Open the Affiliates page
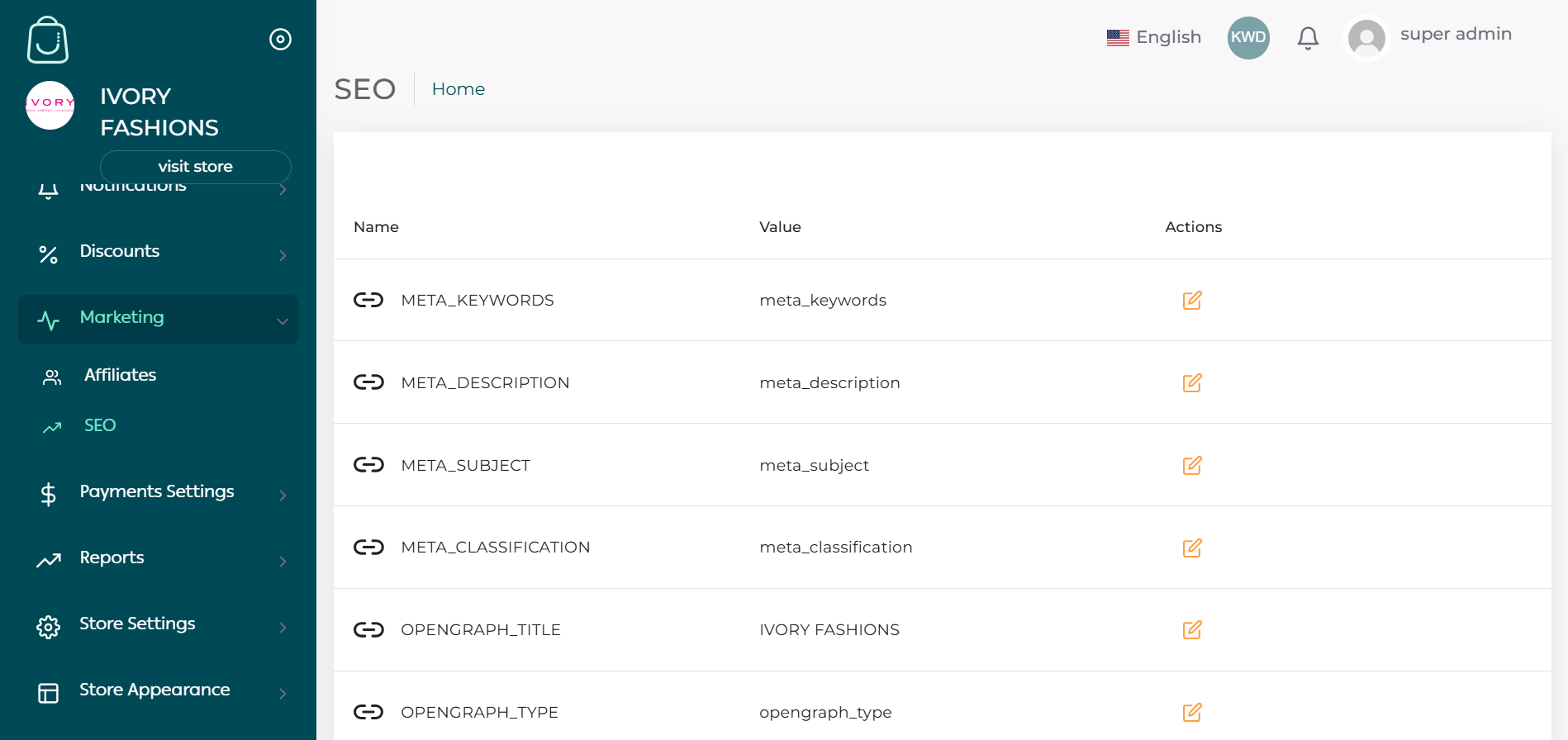The height and width of the screenshot is (740, 1568). 121,375
